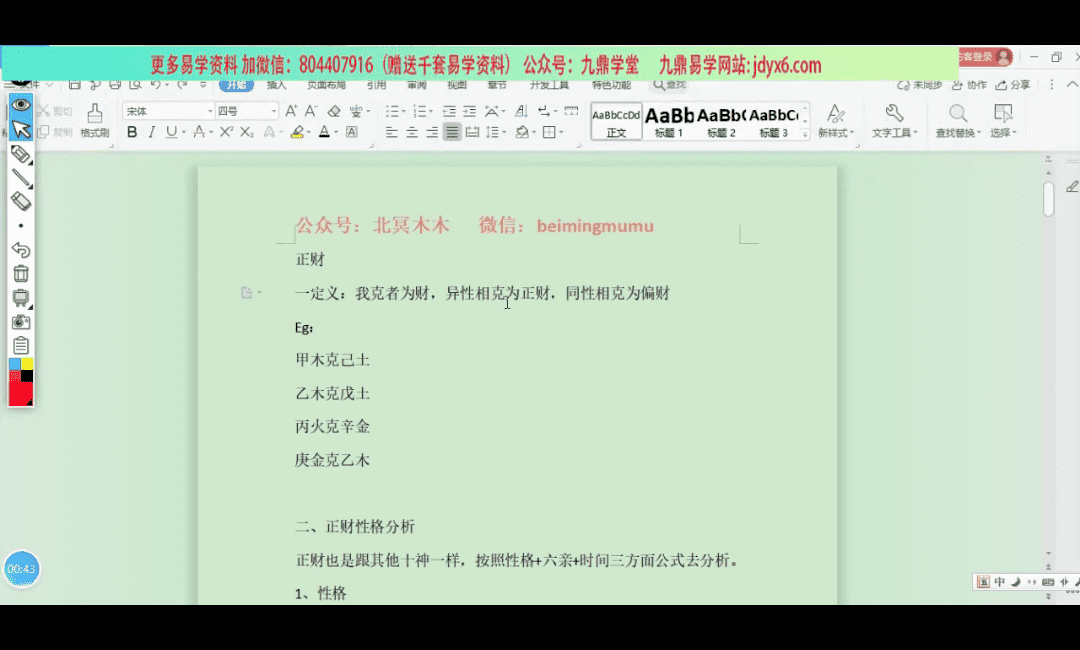Apply Italic formatting

pos(152,132)
